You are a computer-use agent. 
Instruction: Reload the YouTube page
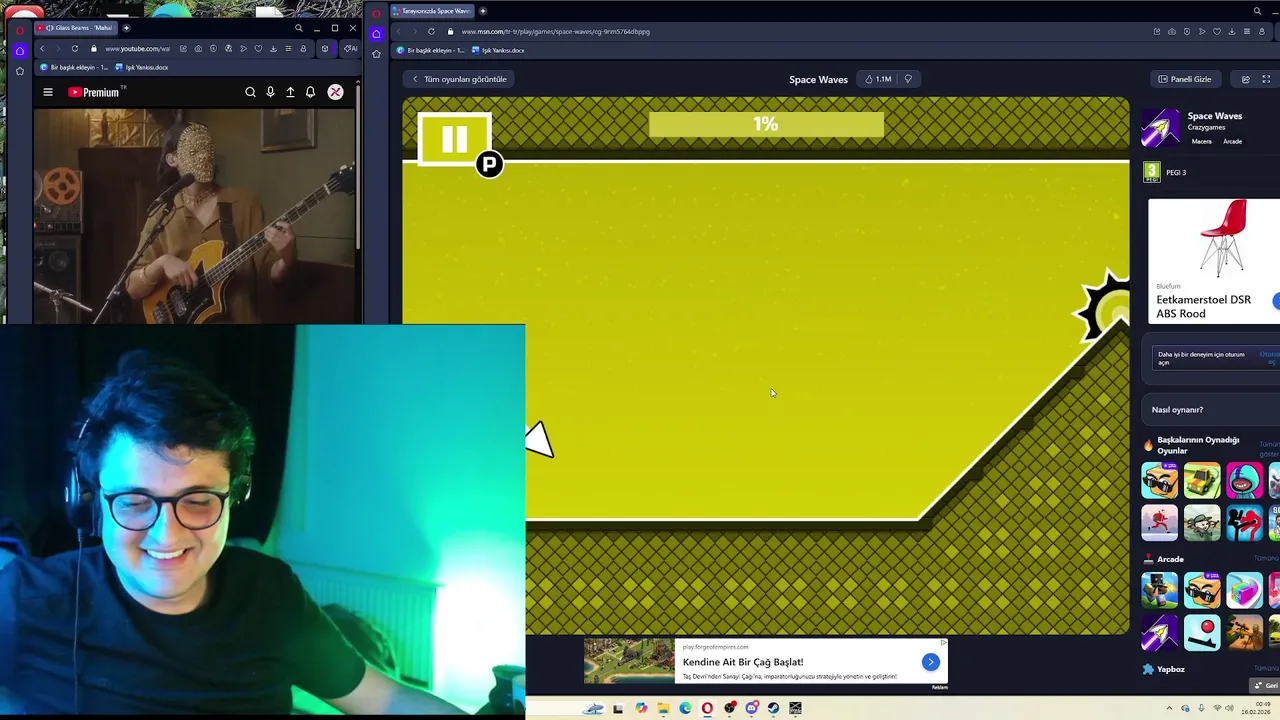(75, 49)
